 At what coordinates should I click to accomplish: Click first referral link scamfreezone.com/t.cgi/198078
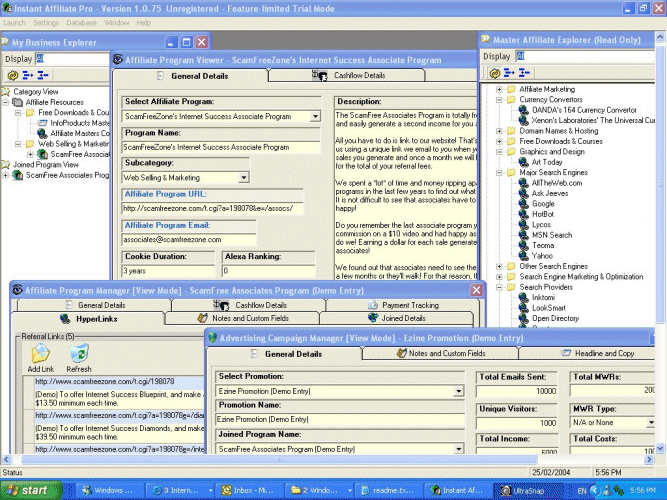pyautogui.click(x=105, y=382)
